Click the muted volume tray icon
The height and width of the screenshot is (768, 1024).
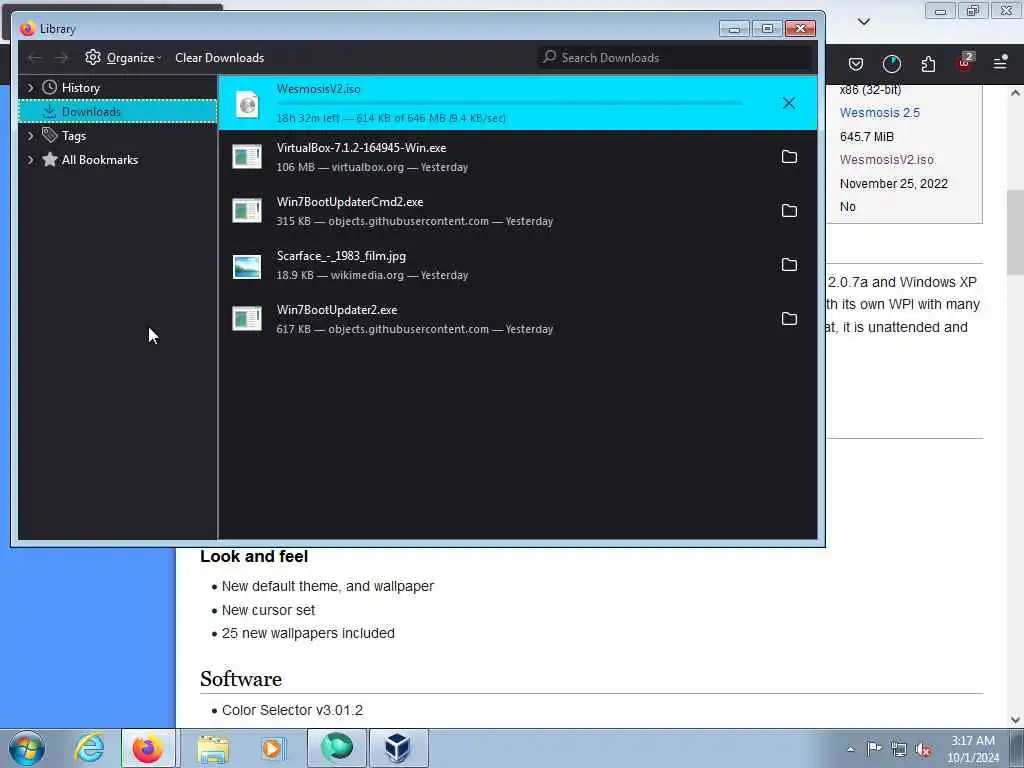(x=923, y=750)
